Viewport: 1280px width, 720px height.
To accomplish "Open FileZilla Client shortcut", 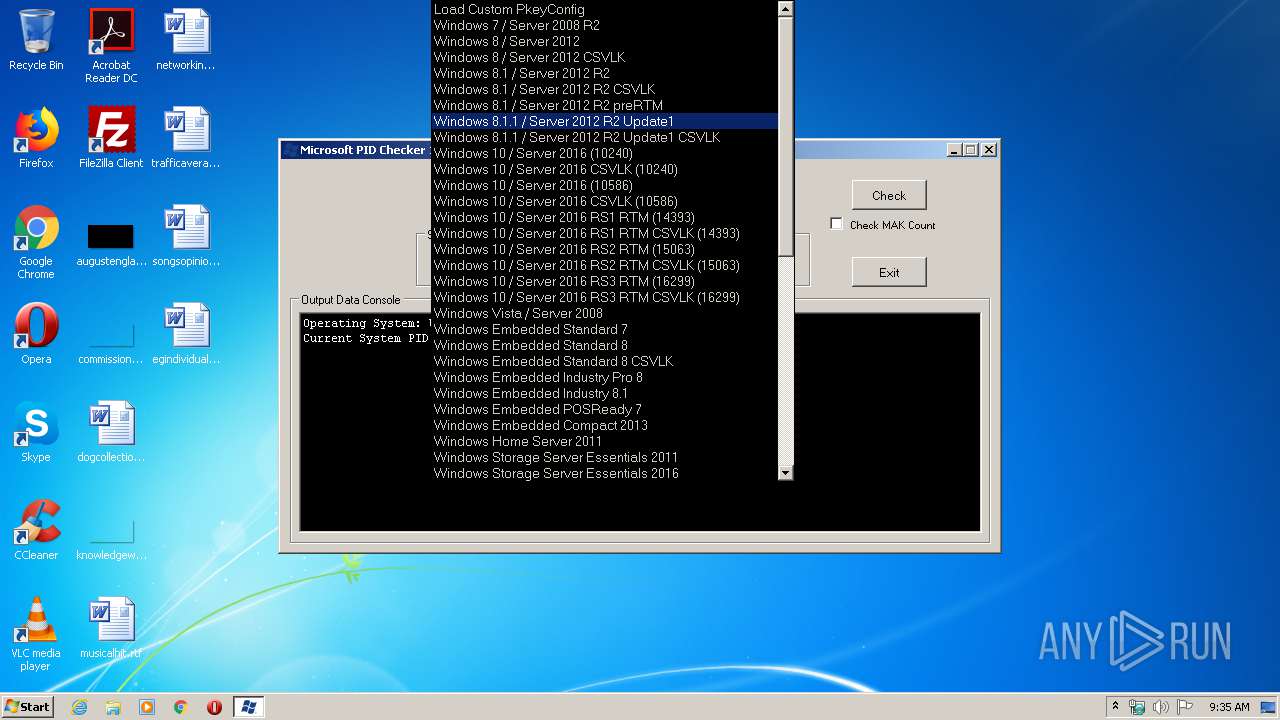I will tap(111, 138).
